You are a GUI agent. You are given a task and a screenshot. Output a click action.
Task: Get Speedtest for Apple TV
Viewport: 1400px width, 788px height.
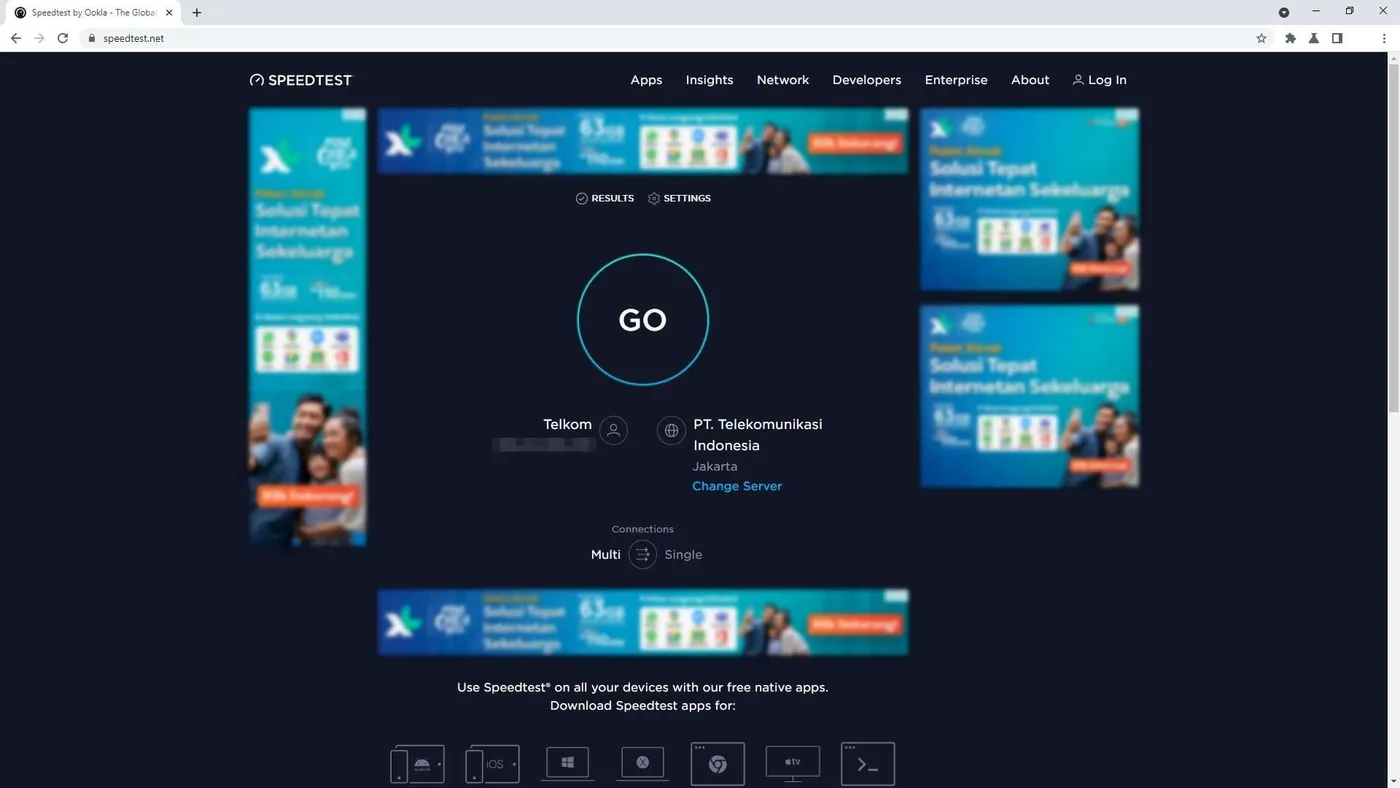tap(793, 763)
